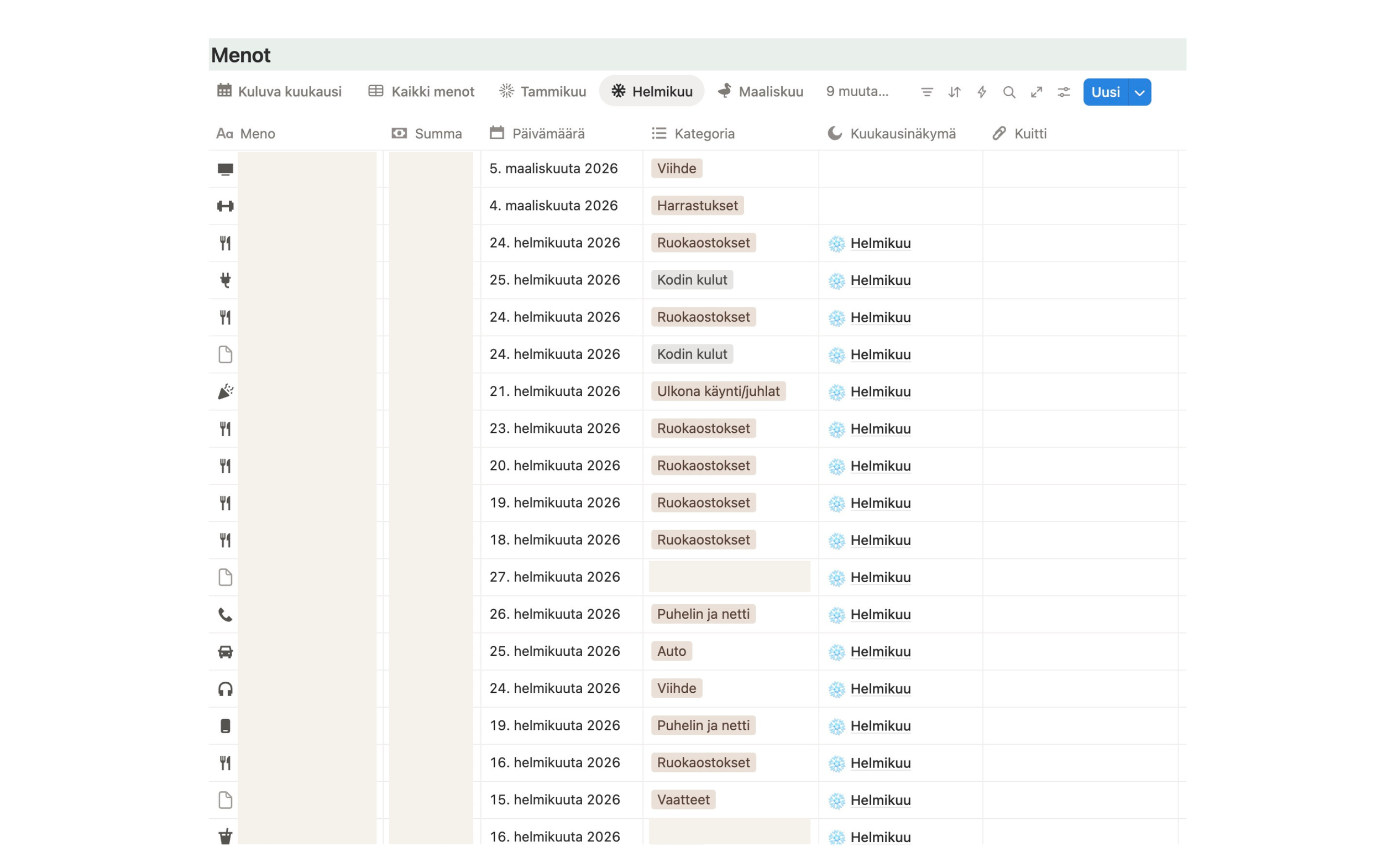Switch to the Kaikki menot tab
The width and height of the screenshot is (1382, 868).
point(421,91)
